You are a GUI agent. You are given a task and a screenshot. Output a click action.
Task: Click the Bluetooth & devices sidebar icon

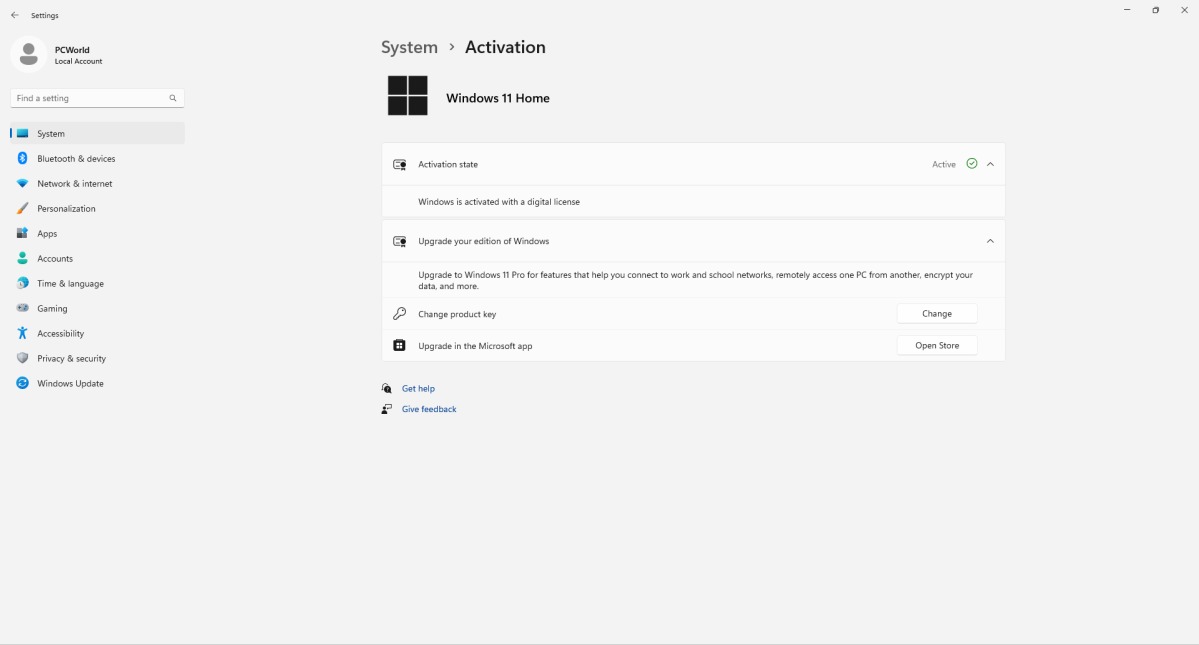point(22,159)
